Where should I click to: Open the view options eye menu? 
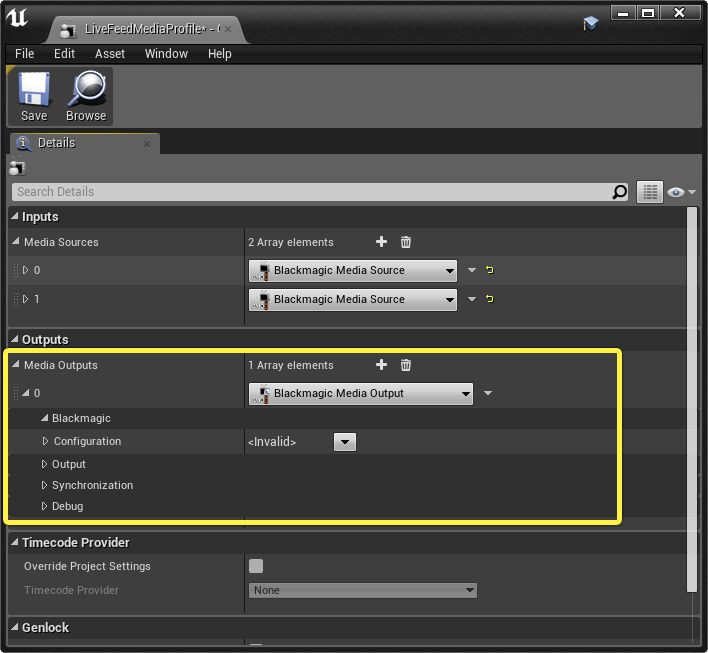coord(681,192)
